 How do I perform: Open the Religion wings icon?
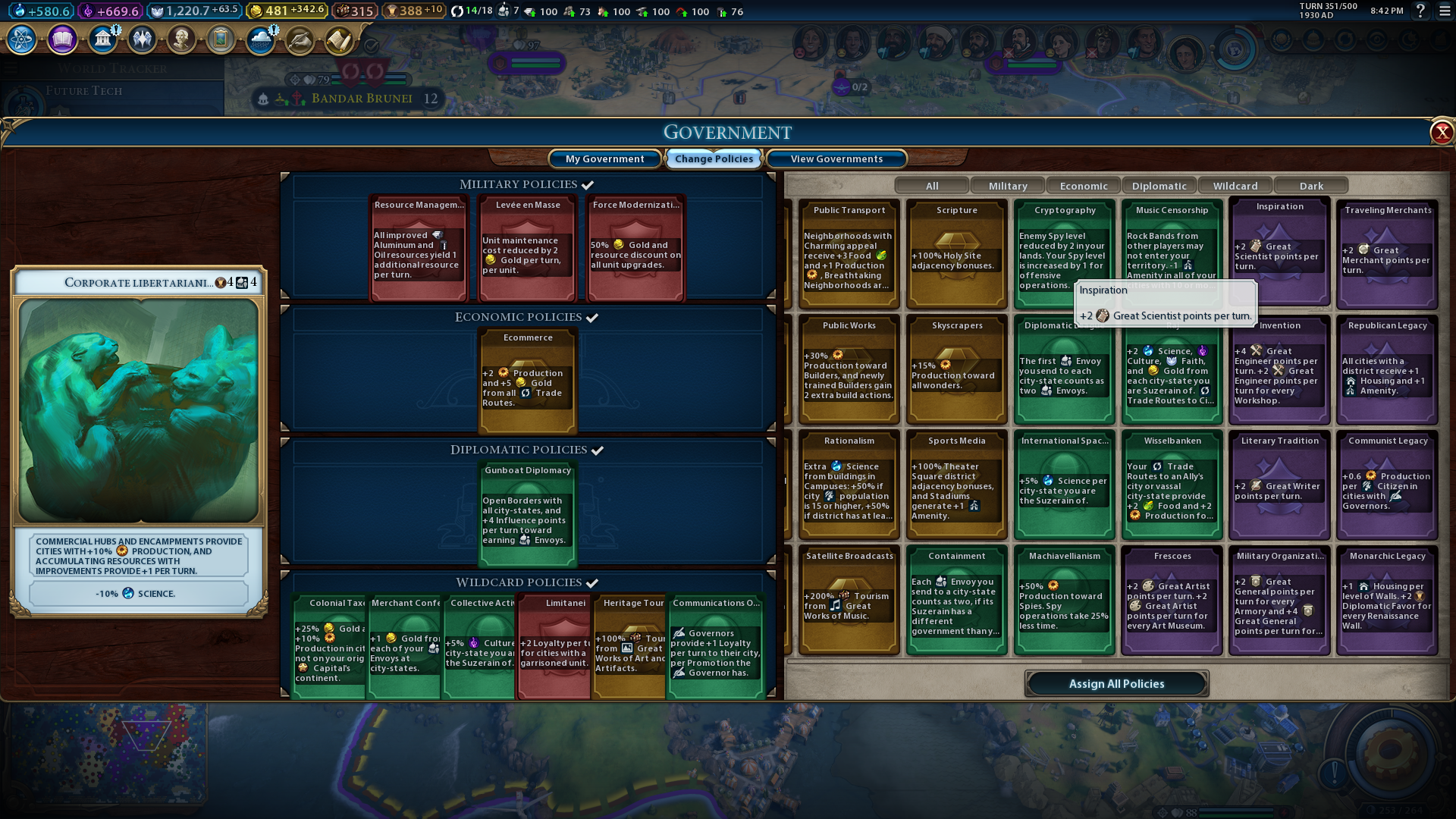(142, 39)
